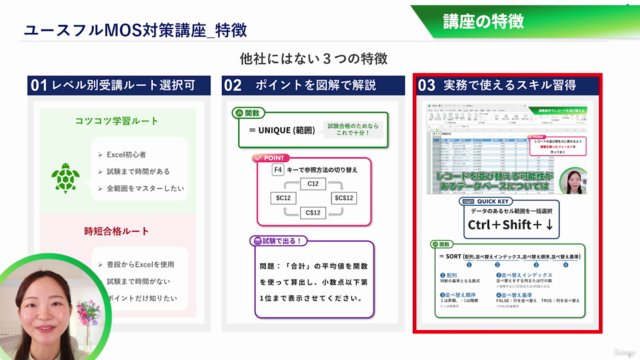Viewport: 640px width, 360px height.
Task: Click the C$12 reference box
Action: point(313,213)
